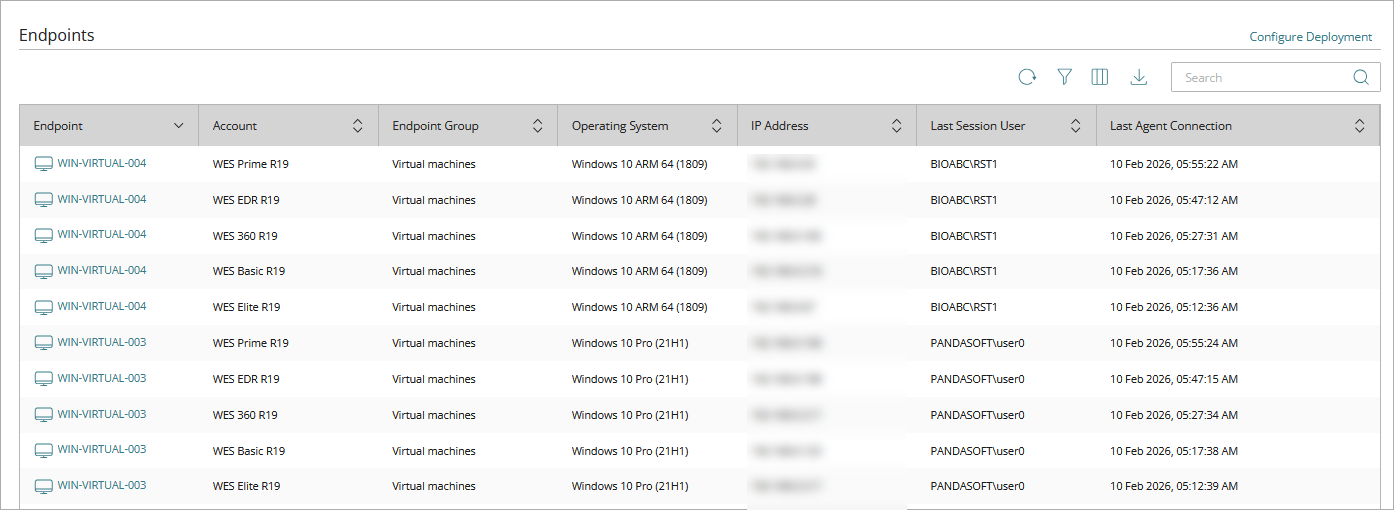Click computer icon in WES EDR R19 WIN-VIRTUAL-004 row

[x=43, y=200]
